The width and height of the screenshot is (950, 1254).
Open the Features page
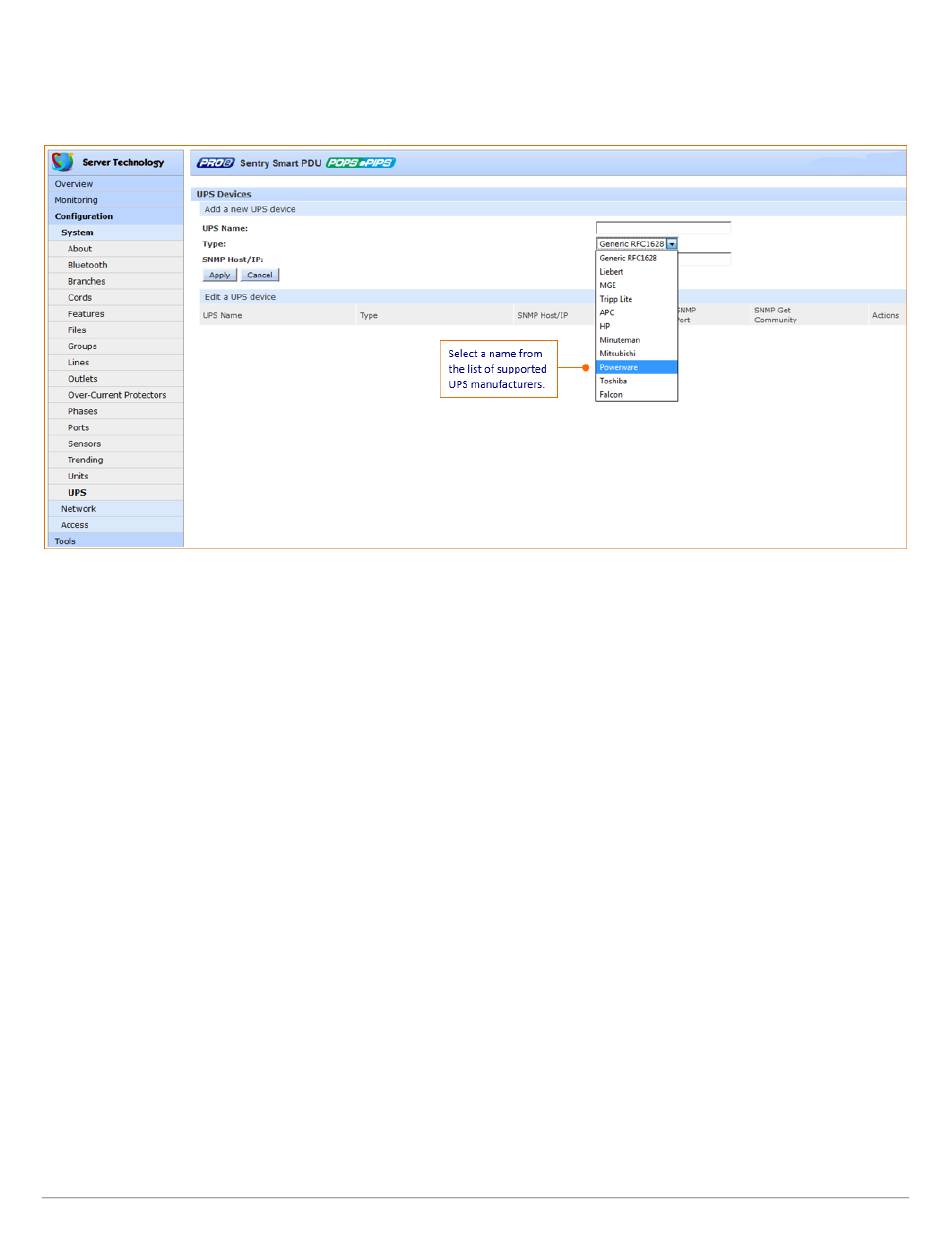click(115, 314)
